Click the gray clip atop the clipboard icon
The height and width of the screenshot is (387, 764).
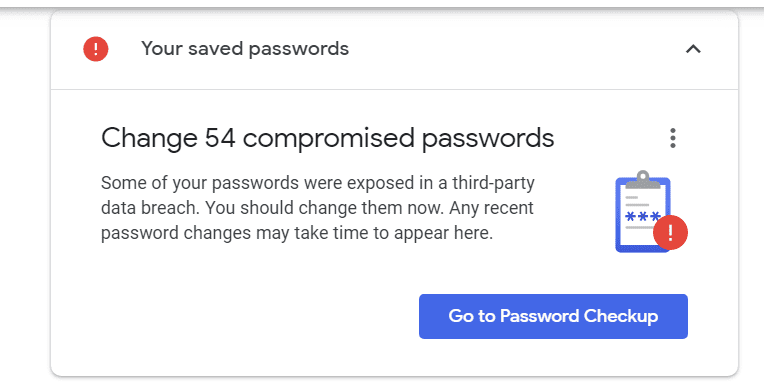pyautogui.click(x=643, y=179)
